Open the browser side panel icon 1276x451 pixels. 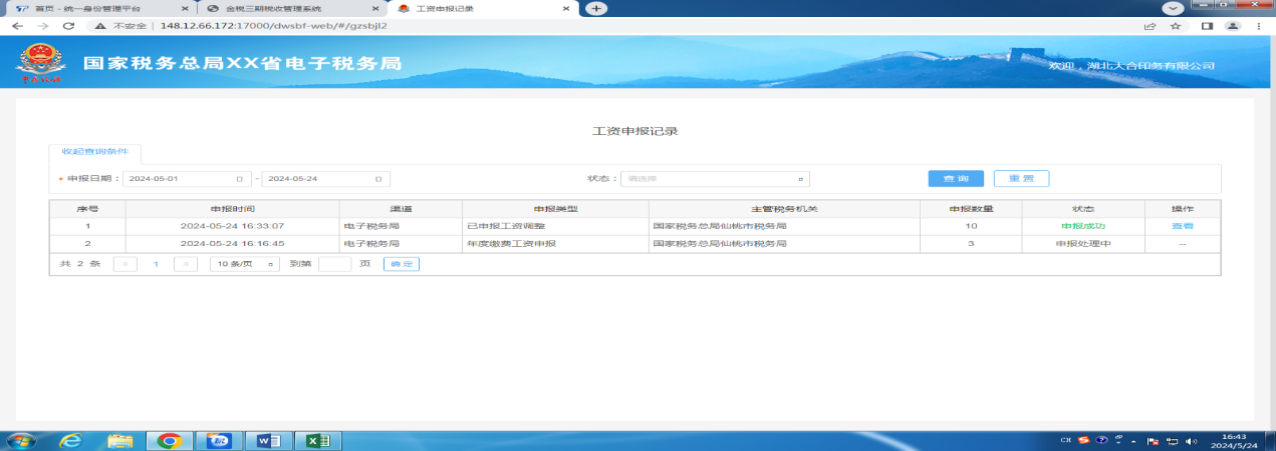coord(1208,25)
